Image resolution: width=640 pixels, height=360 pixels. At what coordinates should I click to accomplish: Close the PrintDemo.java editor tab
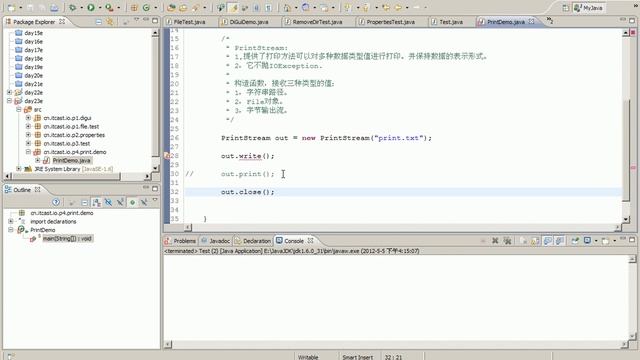531,21
